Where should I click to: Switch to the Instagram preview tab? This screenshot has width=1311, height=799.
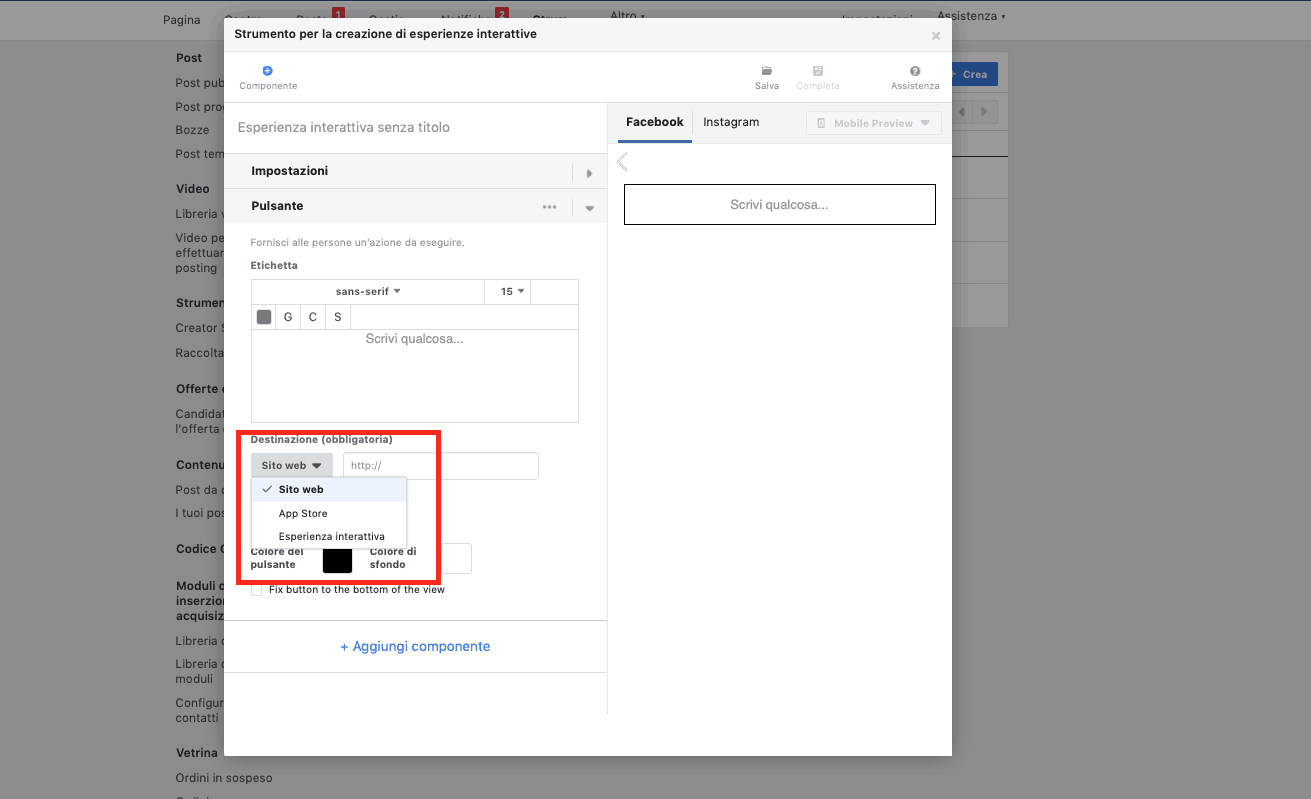[x=731, y=122]
